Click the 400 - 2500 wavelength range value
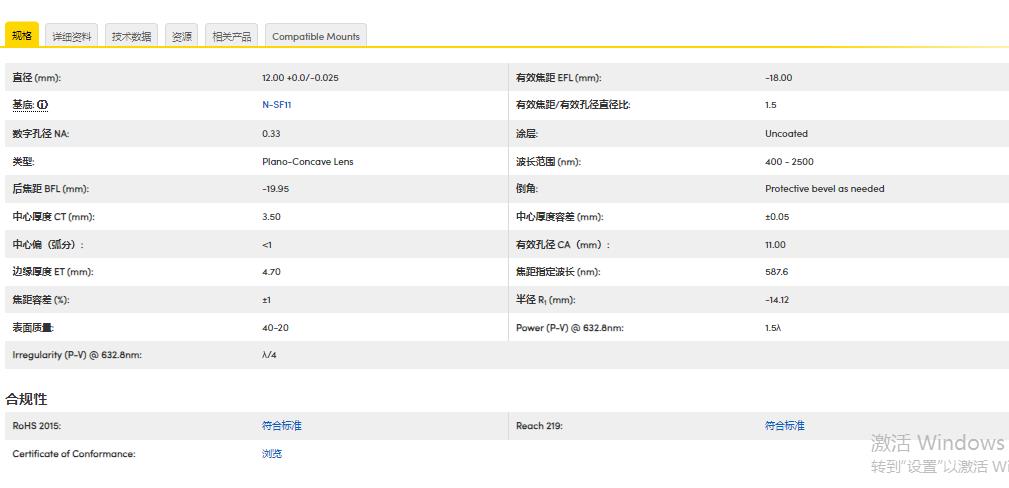Screen dimensions: 1009x488 tap(789, 161)
